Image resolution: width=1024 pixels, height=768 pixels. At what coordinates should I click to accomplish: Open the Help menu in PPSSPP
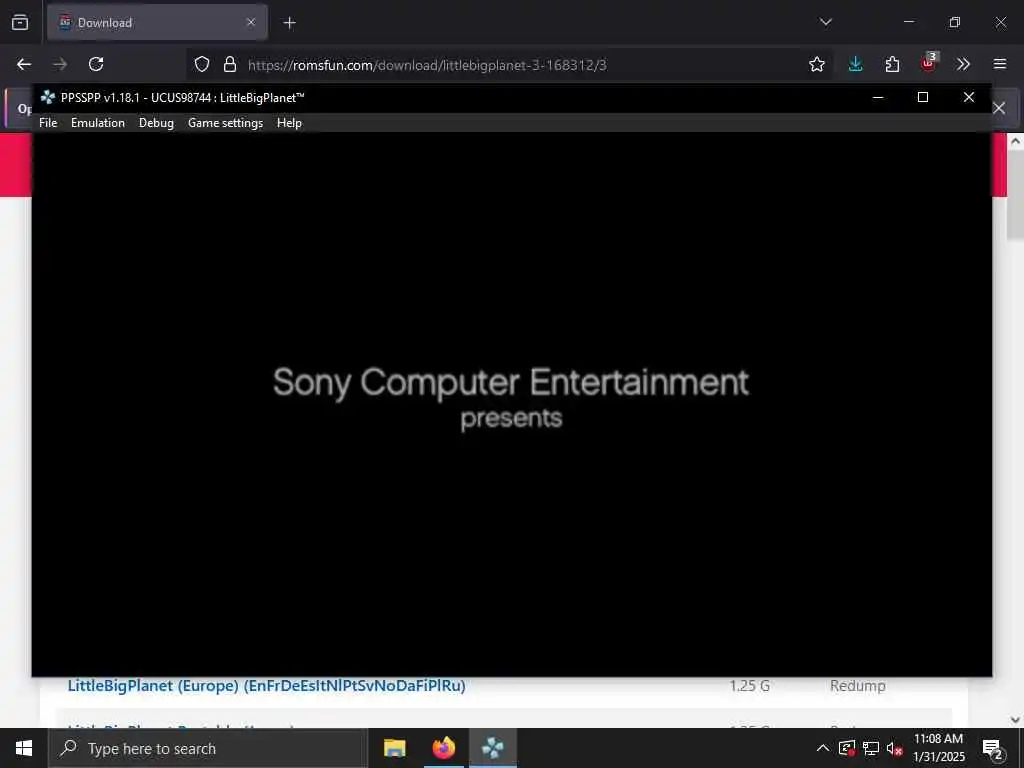tap(289, 123)
